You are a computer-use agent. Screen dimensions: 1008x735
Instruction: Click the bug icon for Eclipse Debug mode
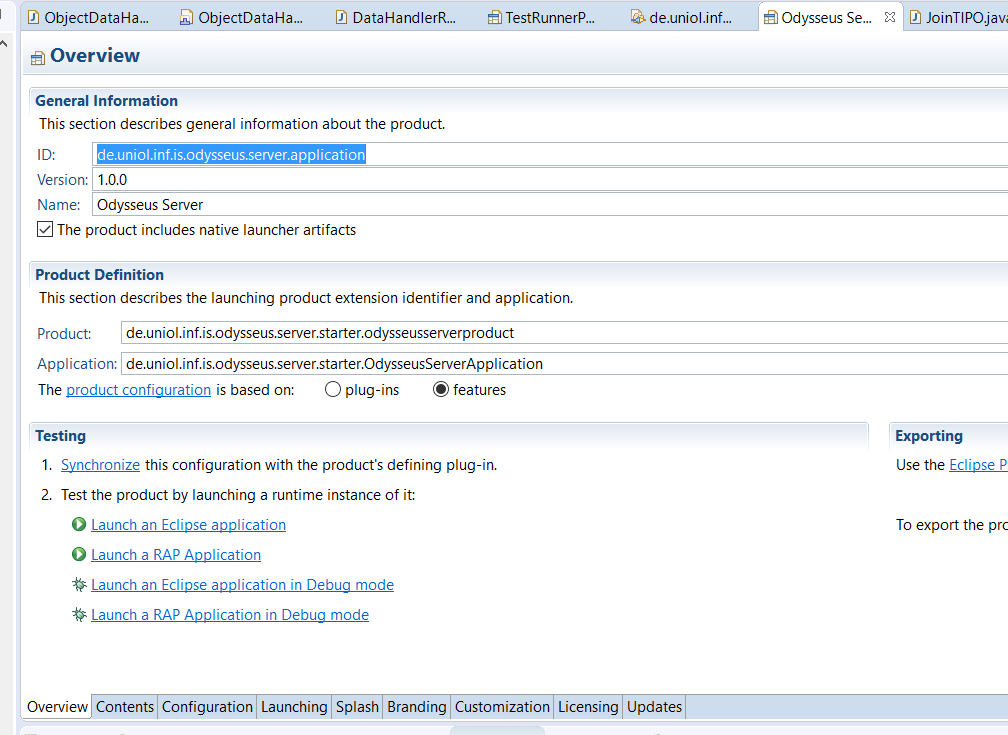point(79,585)
